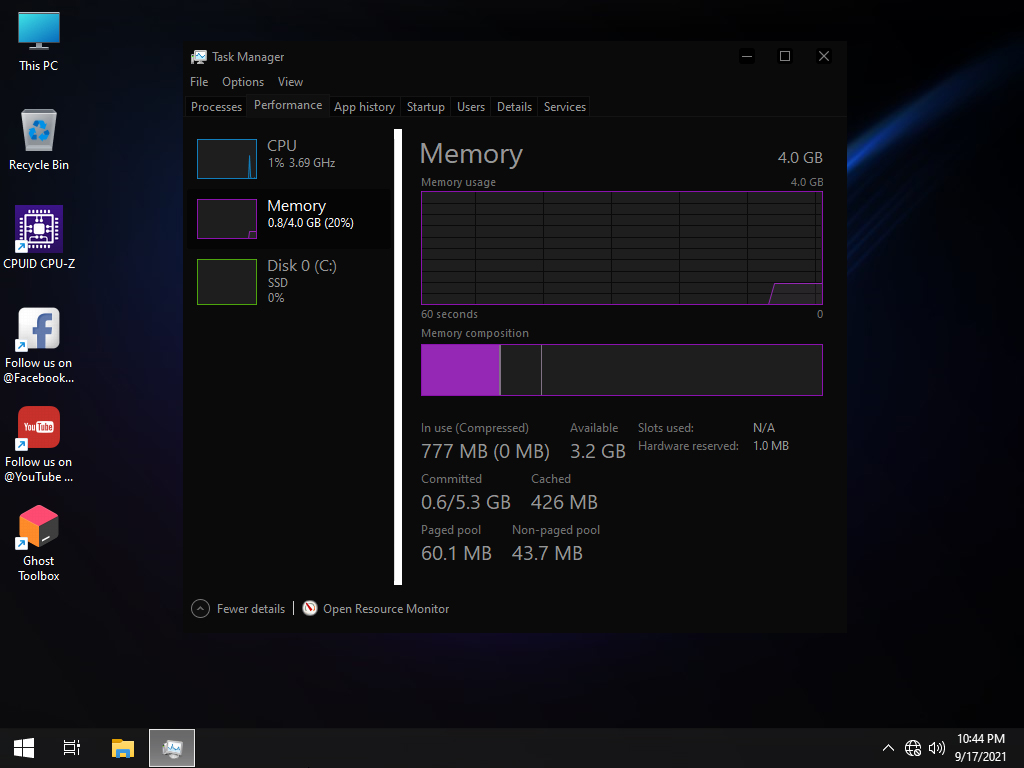Click Resource Monitor gauge icon

[x=310, y=608]
